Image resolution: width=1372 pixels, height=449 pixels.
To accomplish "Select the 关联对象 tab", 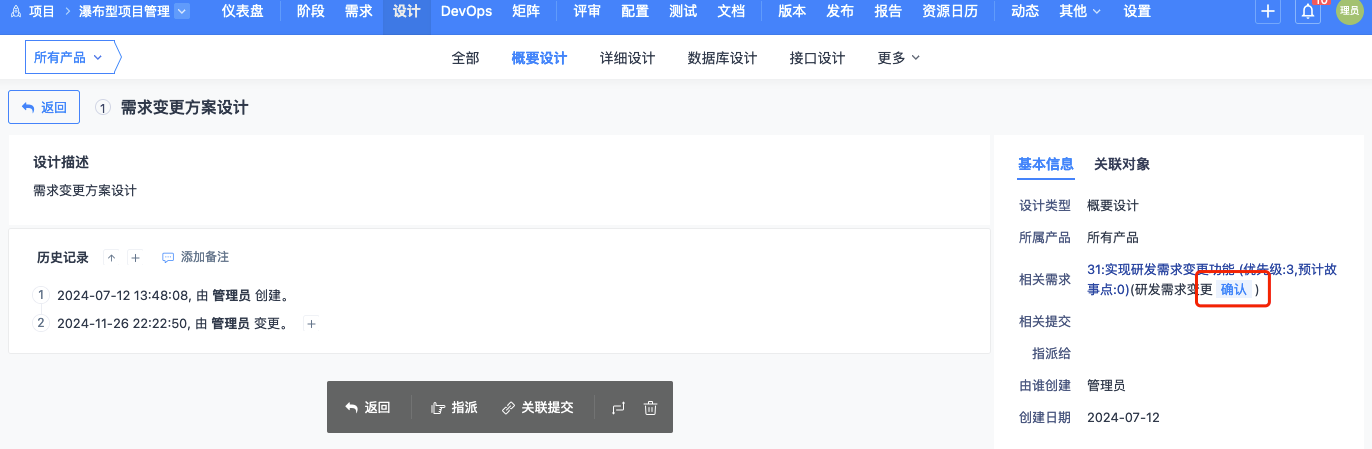I will 1122,164.
